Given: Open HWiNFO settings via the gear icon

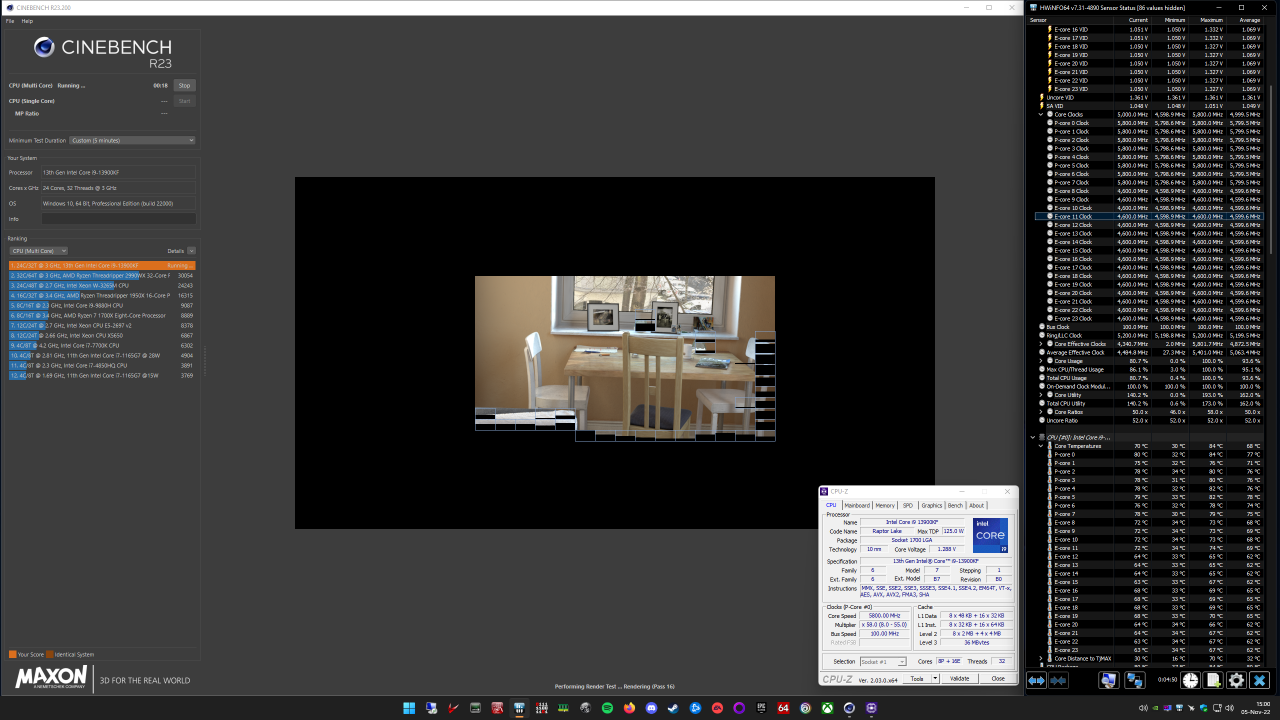Looking at the screenshot, I should coord(1236,679).
